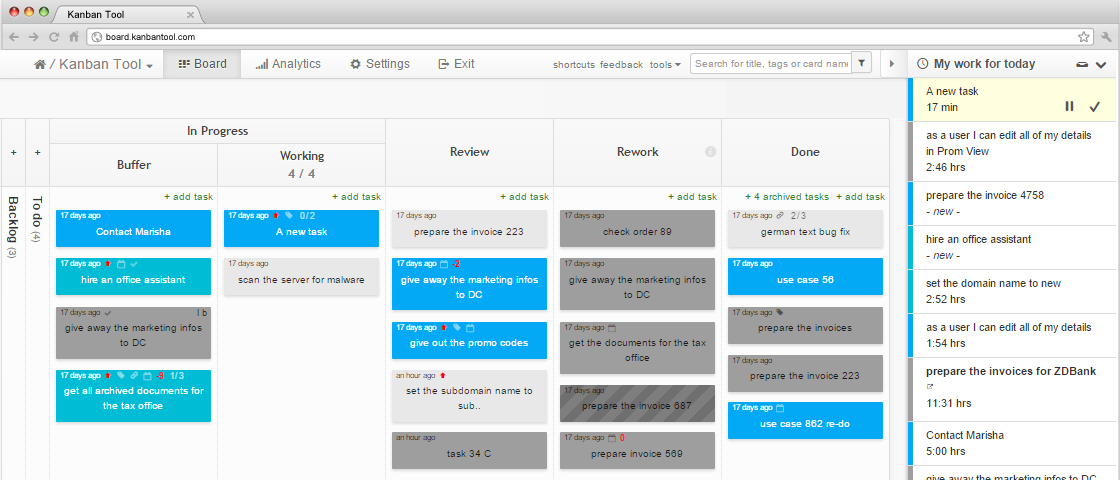1120x480 pixels.
Task: Open the Contact Marisha card
Action: pyautogui.click(x=134, y=229)
